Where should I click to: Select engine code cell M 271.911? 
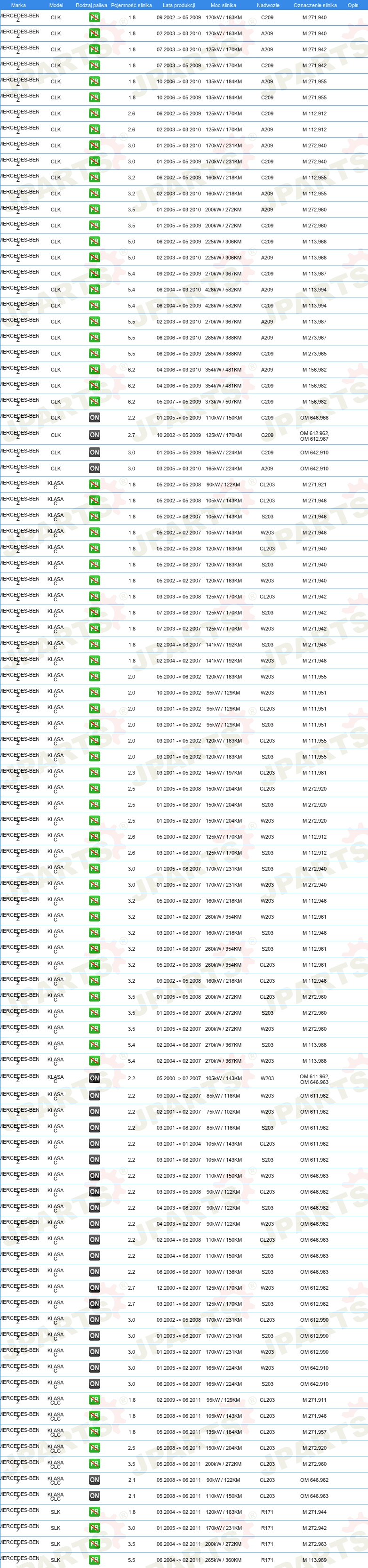(314, 1400)
